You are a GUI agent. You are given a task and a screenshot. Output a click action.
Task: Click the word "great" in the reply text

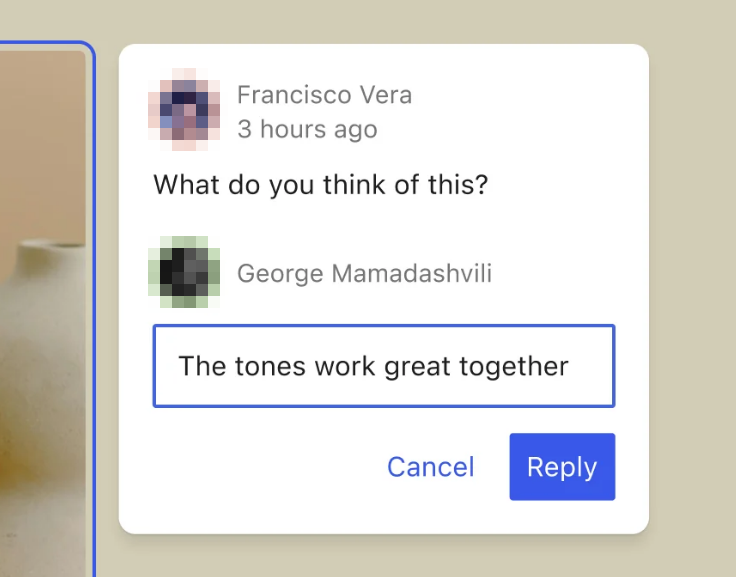click(417, 366)
